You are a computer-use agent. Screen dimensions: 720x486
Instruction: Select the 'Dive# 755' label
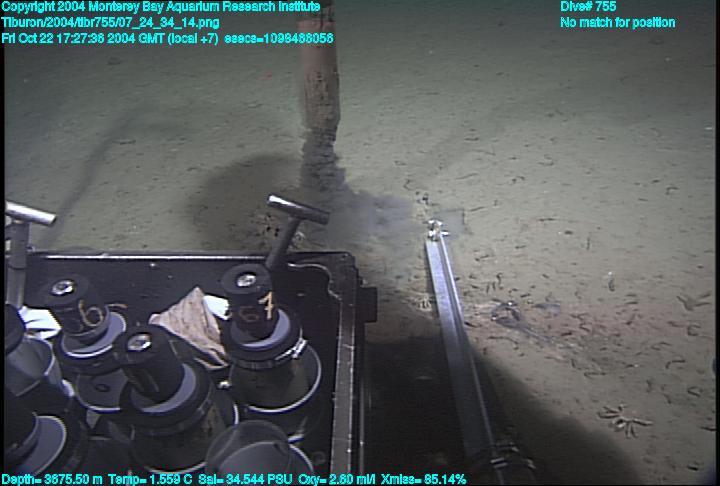[588, 7]
